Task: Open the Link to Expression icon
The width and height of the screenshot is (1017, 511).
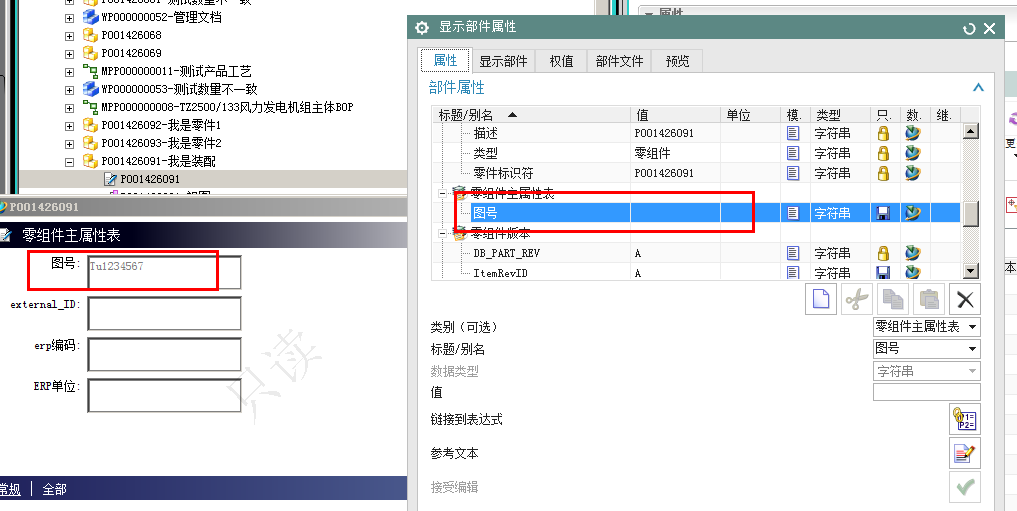Action: tap(964, 419)
